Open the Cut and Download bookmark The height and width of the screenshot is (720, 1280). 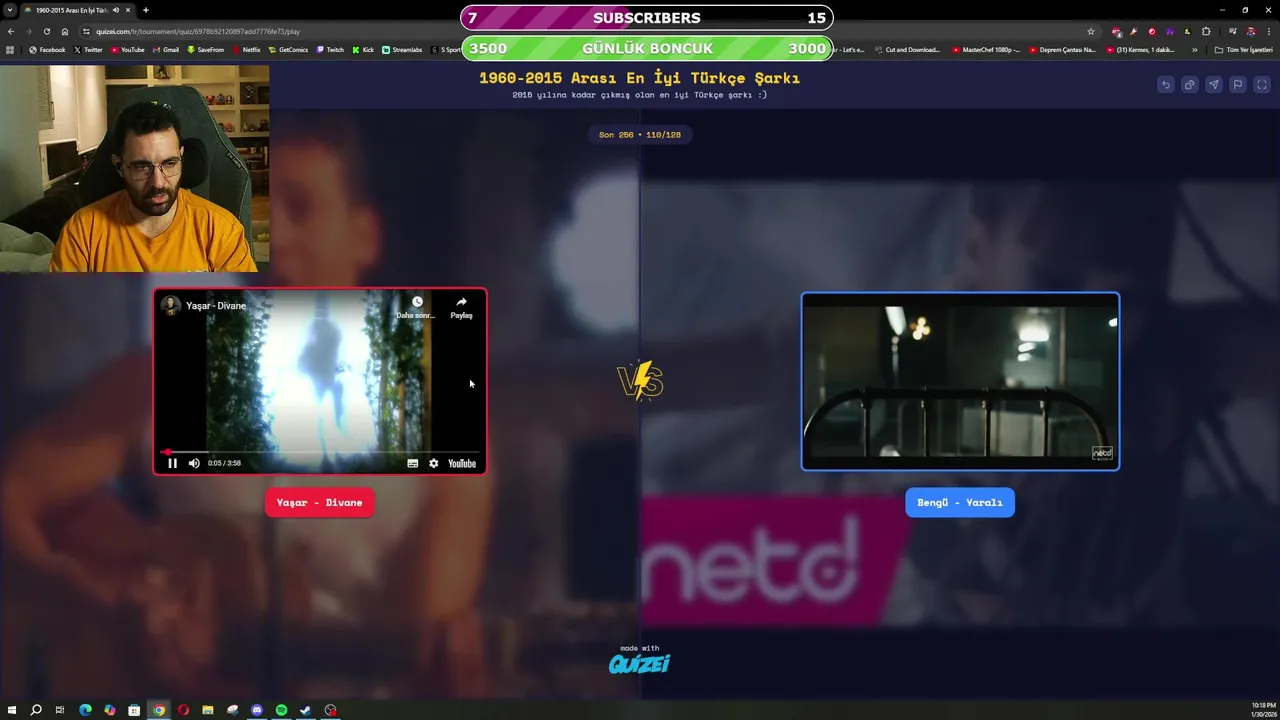(x=907, y=49)
